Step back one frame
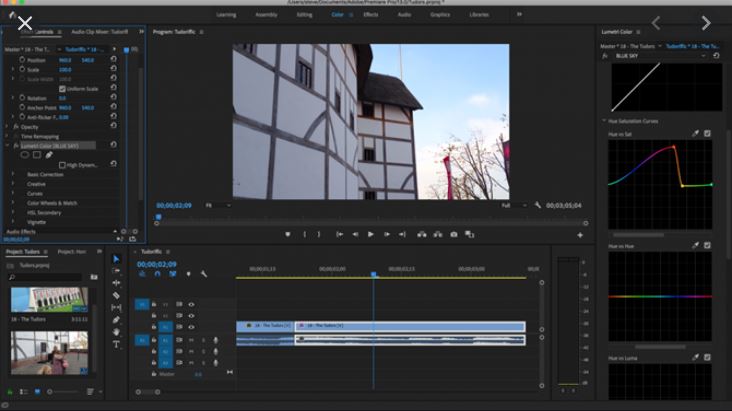The height and width of the screenshot is (411, 732). [355, 234]
